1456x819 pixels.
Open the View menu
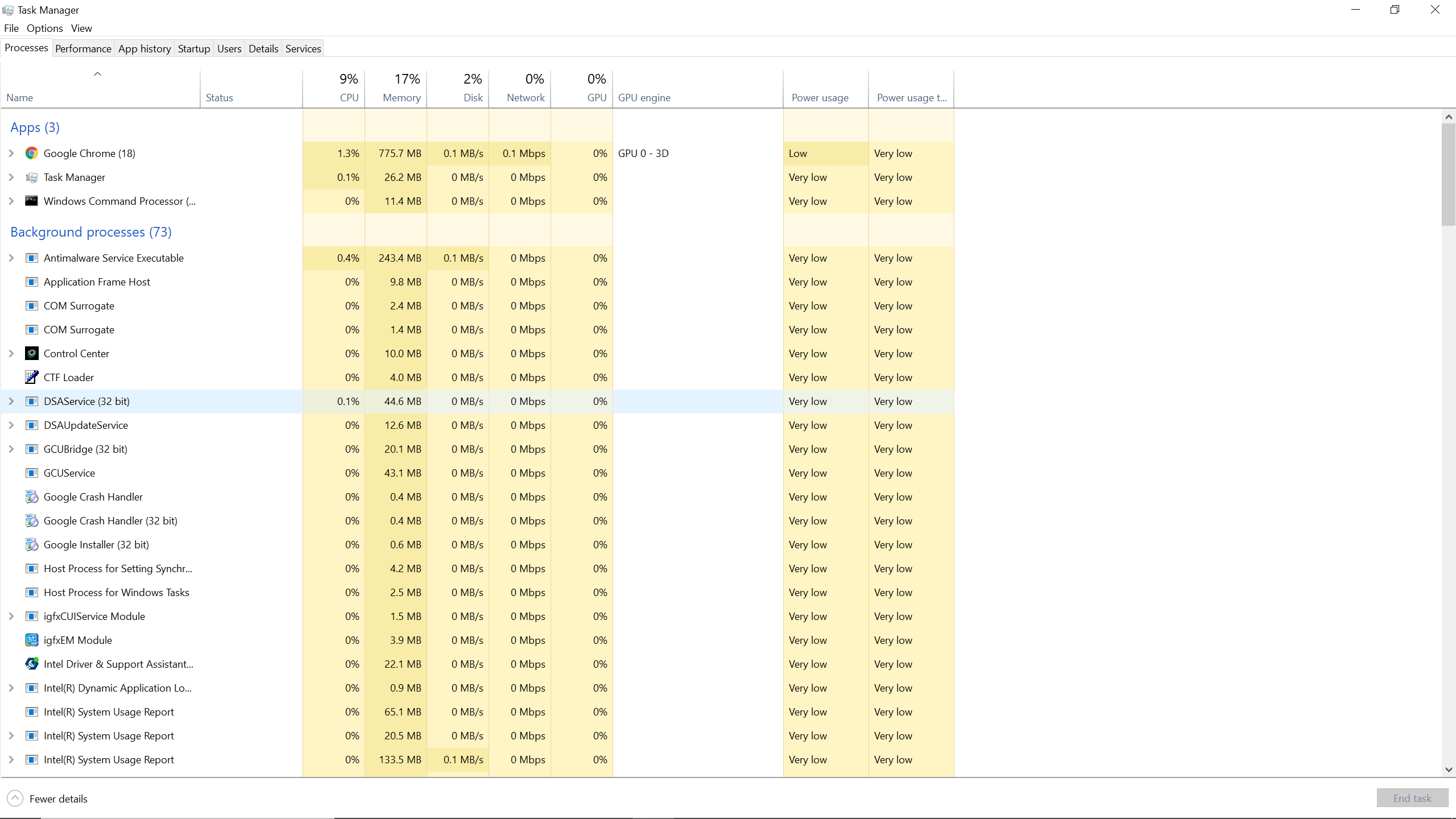coord(81,28)
